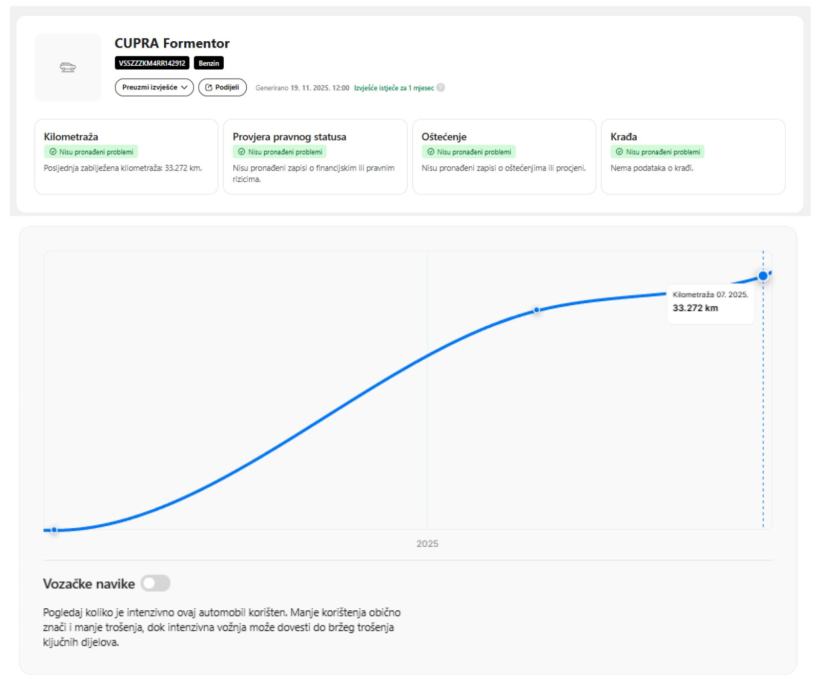Click the check icon under Provjera pravnog statusa
Image resolution: width=820 pixels, height=690 pixels.
240,152
